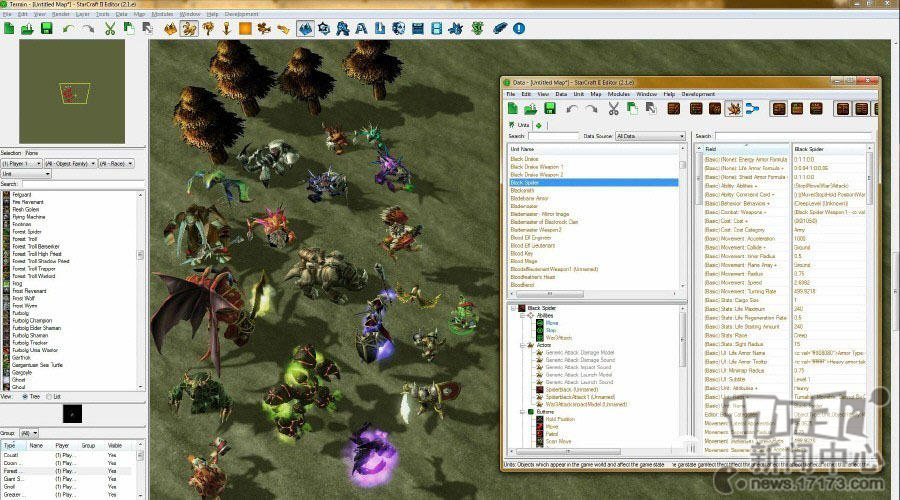Click the Cut scissors icon in Terrain toolbar
The width and height of the screenshot is (900, 500).
tap(110, 28)
